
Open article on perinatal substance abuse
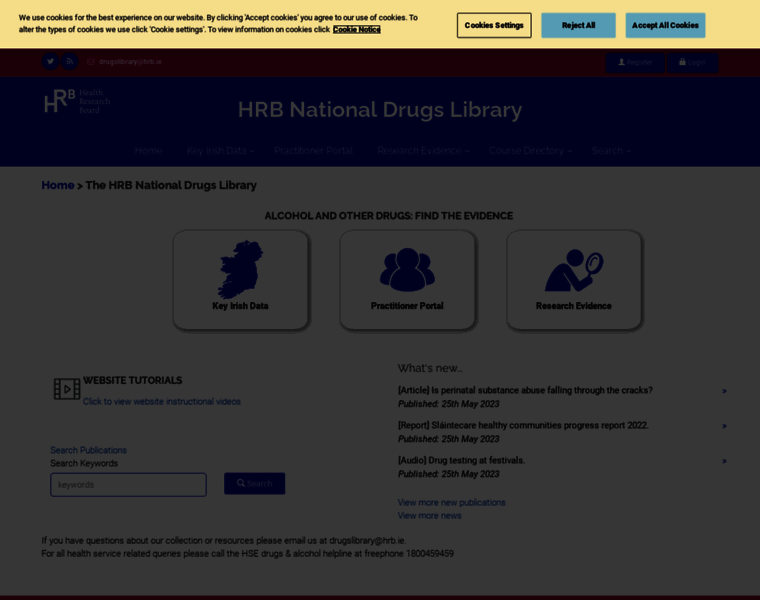click(525, 391)
